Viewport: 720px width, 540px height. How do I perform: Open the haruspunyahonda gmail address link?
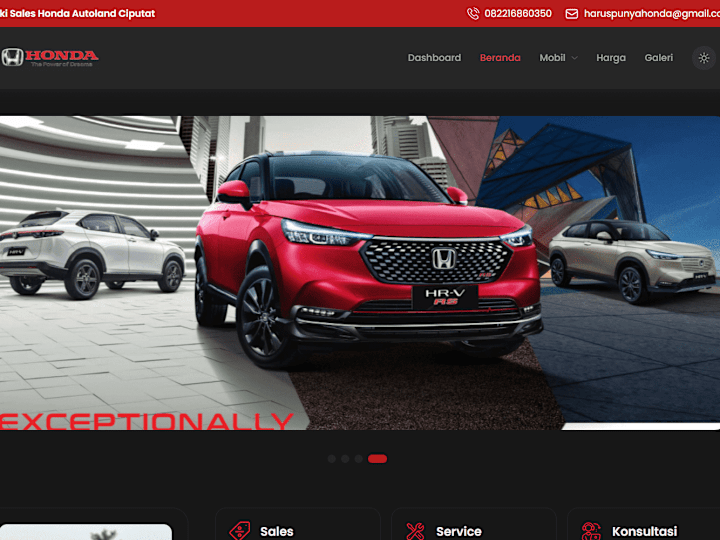pyautogui.click(x=652, y=14)
